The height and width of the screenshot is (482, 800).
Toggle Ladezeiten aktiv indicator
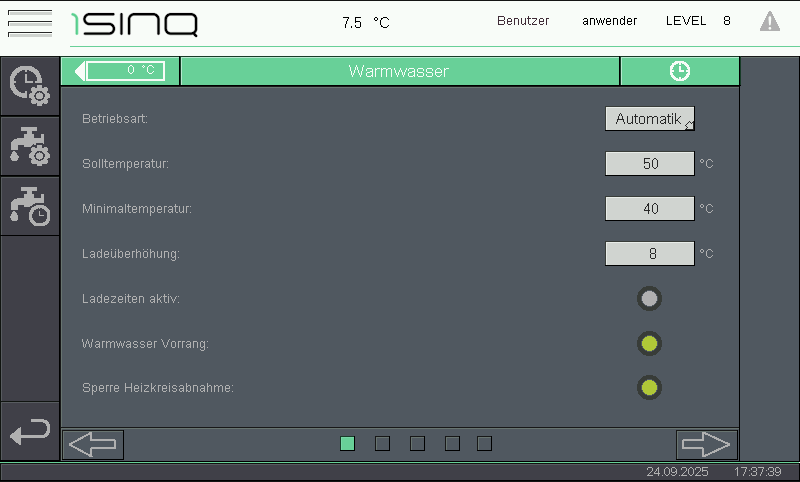pyautogui.click(x=649, y=298)
